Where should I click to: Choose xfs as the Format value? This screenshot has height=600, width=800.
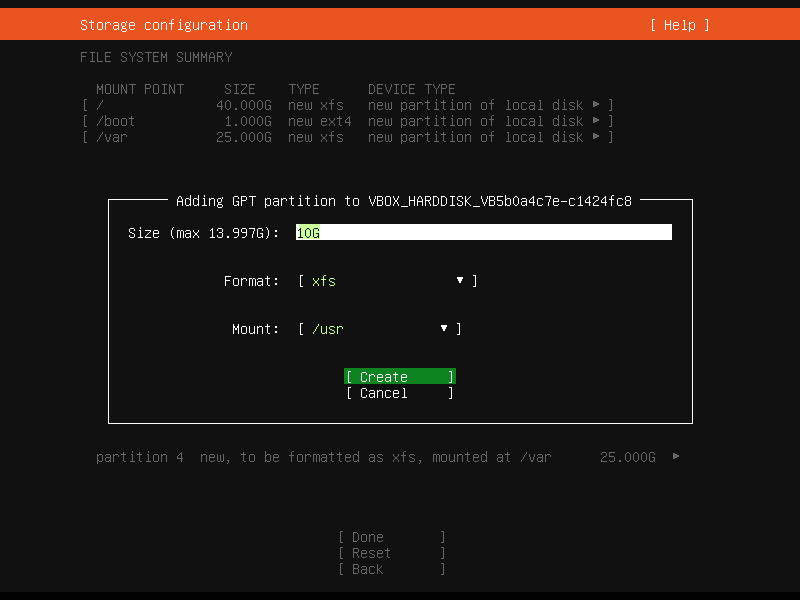[322, 281]
